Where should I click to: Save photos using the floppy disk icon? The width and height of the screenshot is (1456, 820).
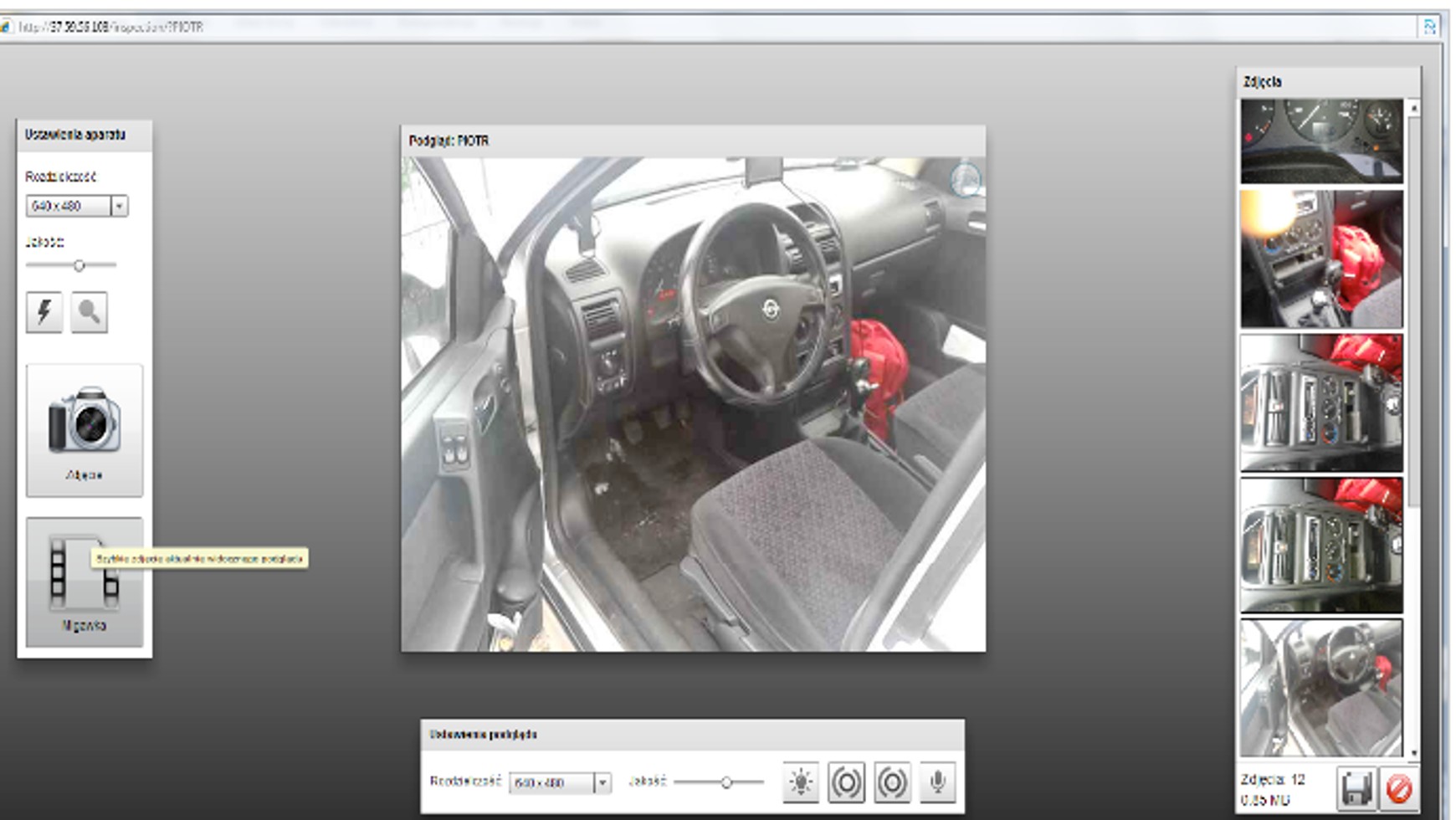1356,788
